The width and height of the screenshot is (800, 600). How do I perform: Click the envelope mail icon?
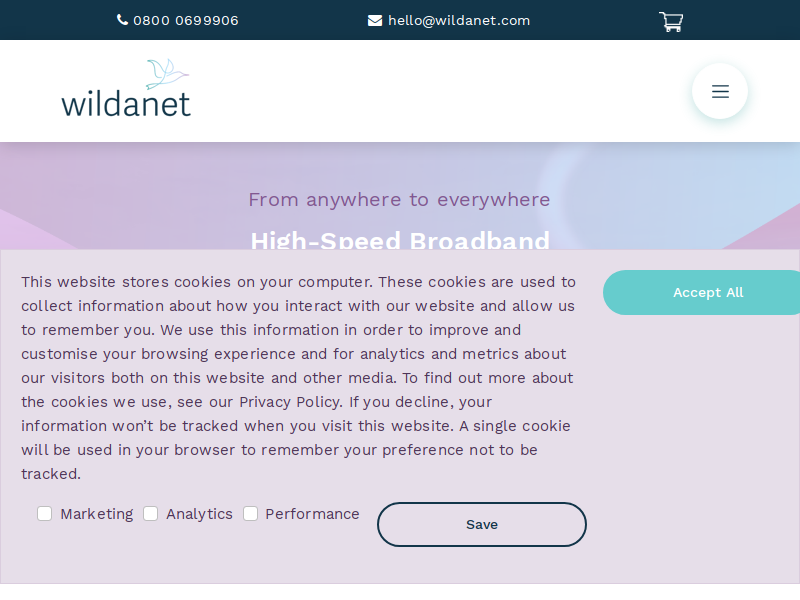375,20
